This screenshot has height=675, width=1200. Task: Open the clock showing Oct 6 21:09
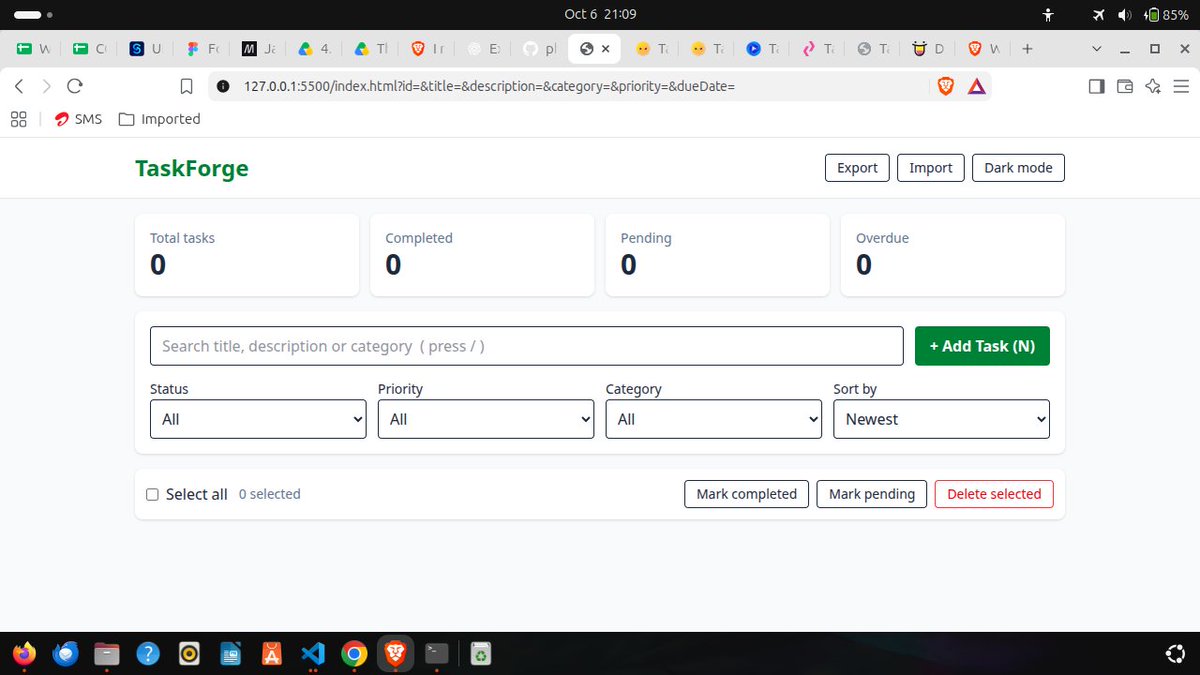[600, 14]
